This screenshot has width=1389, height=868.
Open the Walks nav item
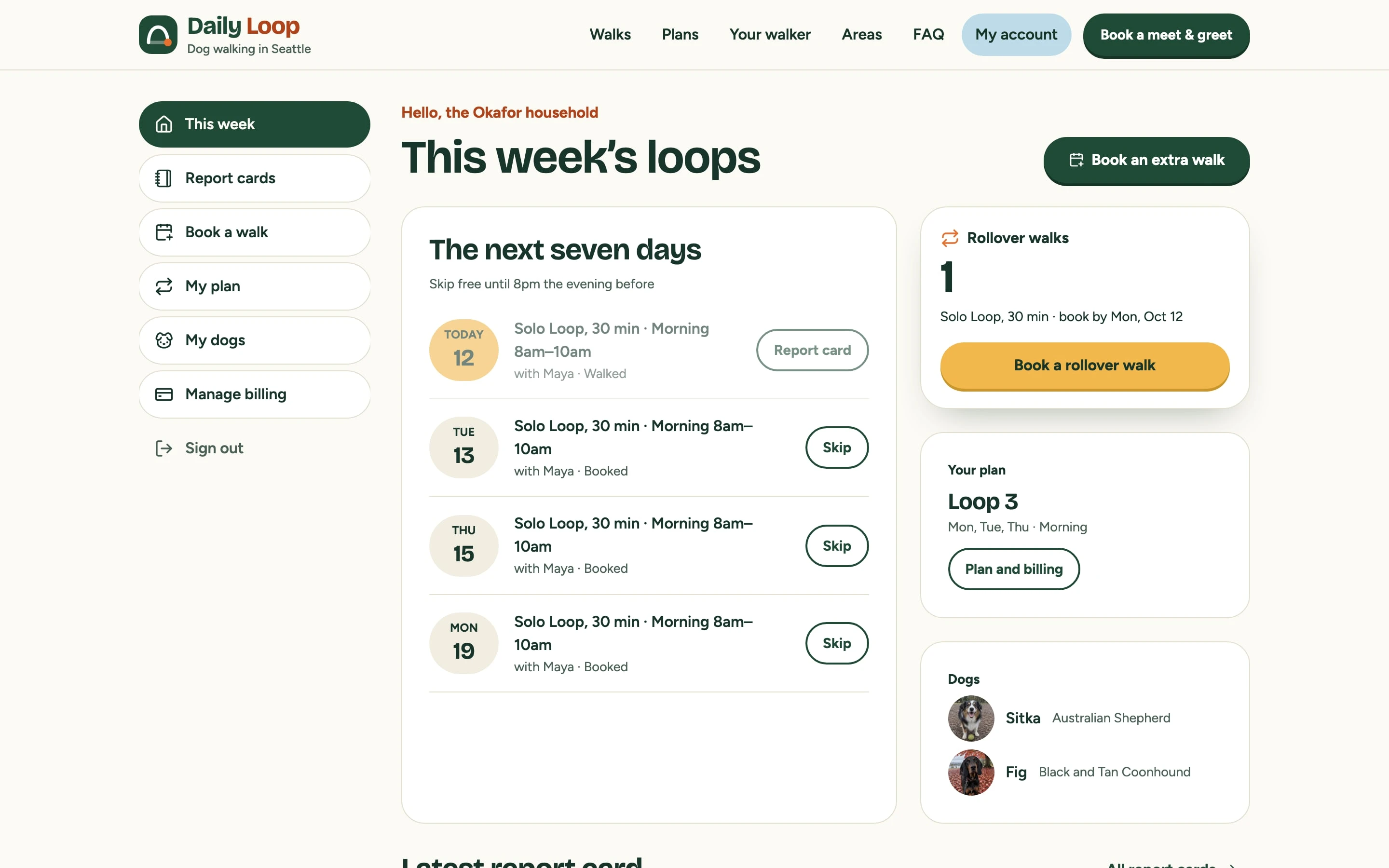click(610, 34)
